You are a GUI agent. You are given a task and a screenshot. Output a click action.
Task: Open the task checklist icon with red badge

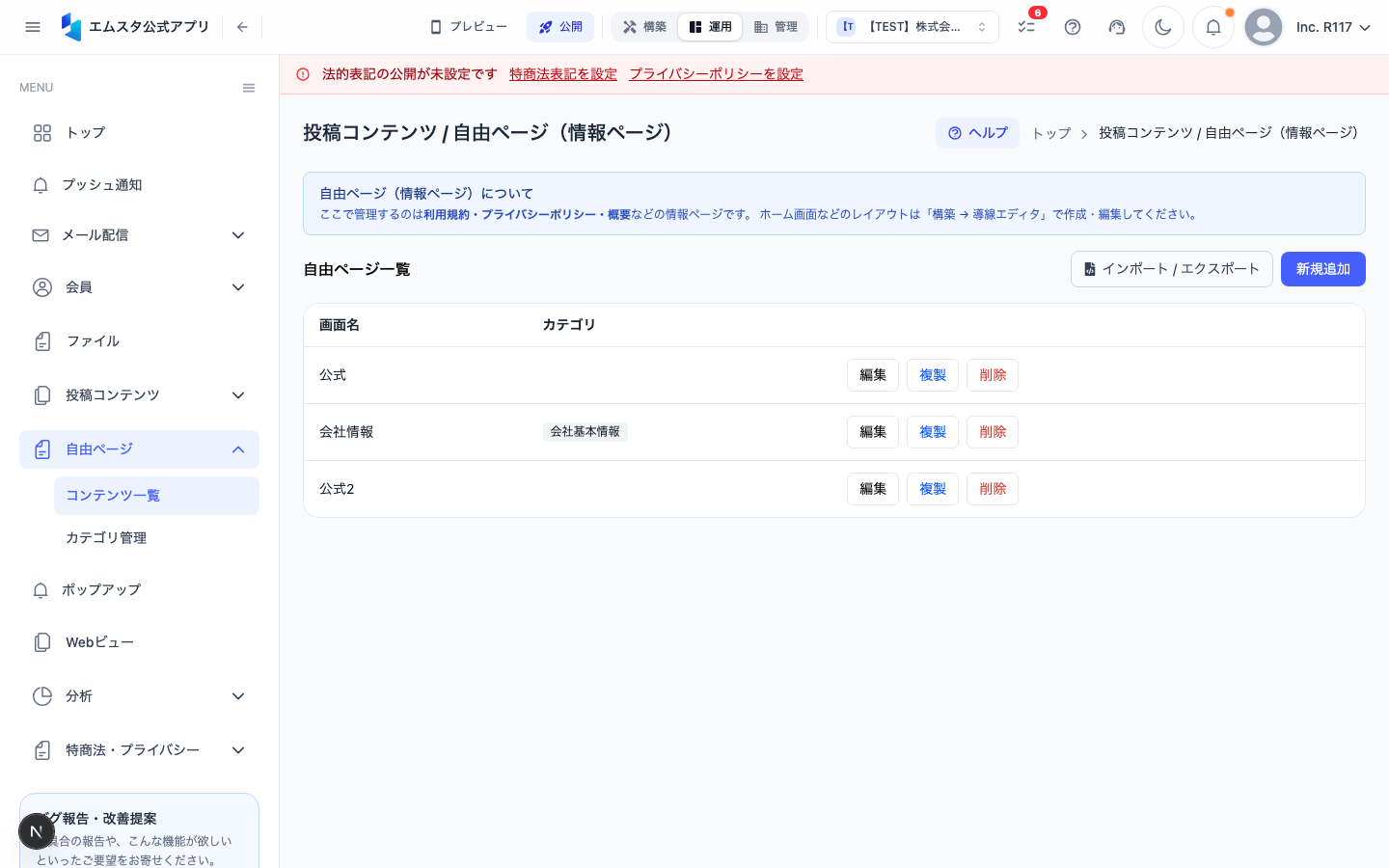pos(1026,27)
